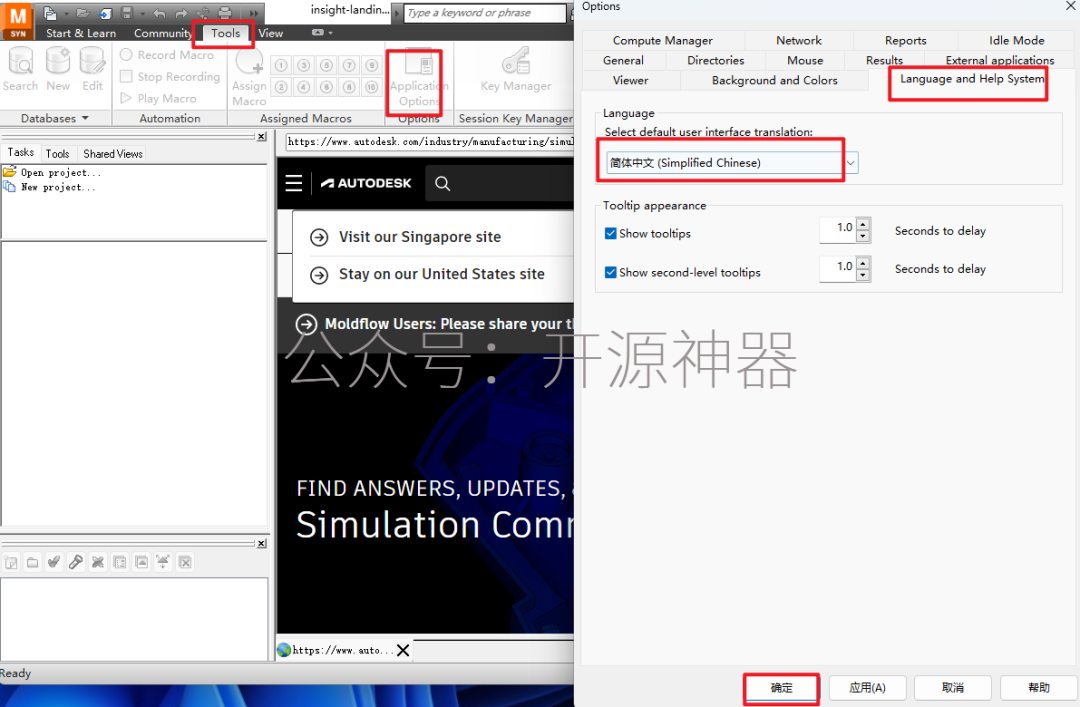1080x707 pixels.
Task: Open the Background and Colors tab
Action: click(775, 81)
